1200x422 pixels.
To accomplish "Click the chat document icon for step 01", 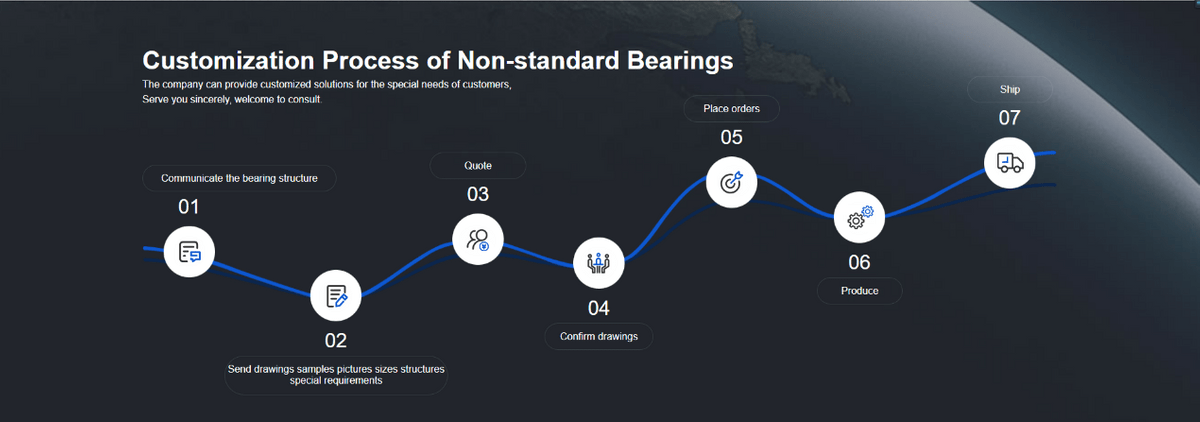I will pyautogui.click(x=189, y=252).
